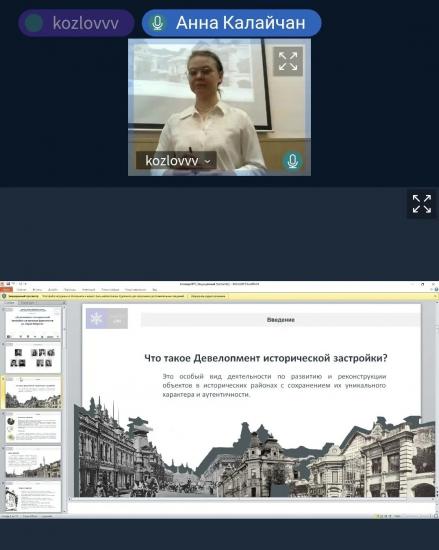Select the first slide thumbnail (title slide)
439x550 pixels.
(33, 323)
